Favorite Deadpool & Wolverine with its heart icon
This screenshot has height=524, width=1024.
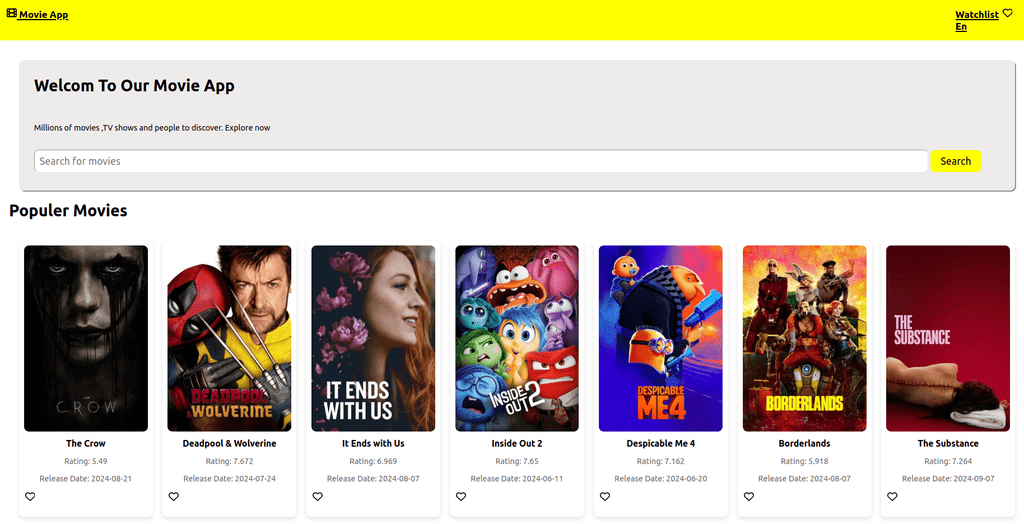(x=174, y=497)
